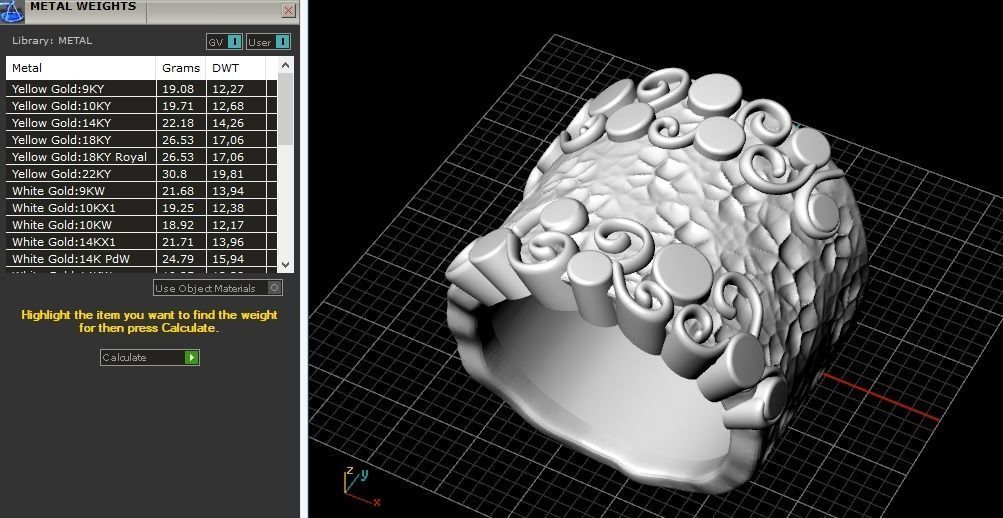
Task: Click the 19.08 grams value
Action: 177,89
